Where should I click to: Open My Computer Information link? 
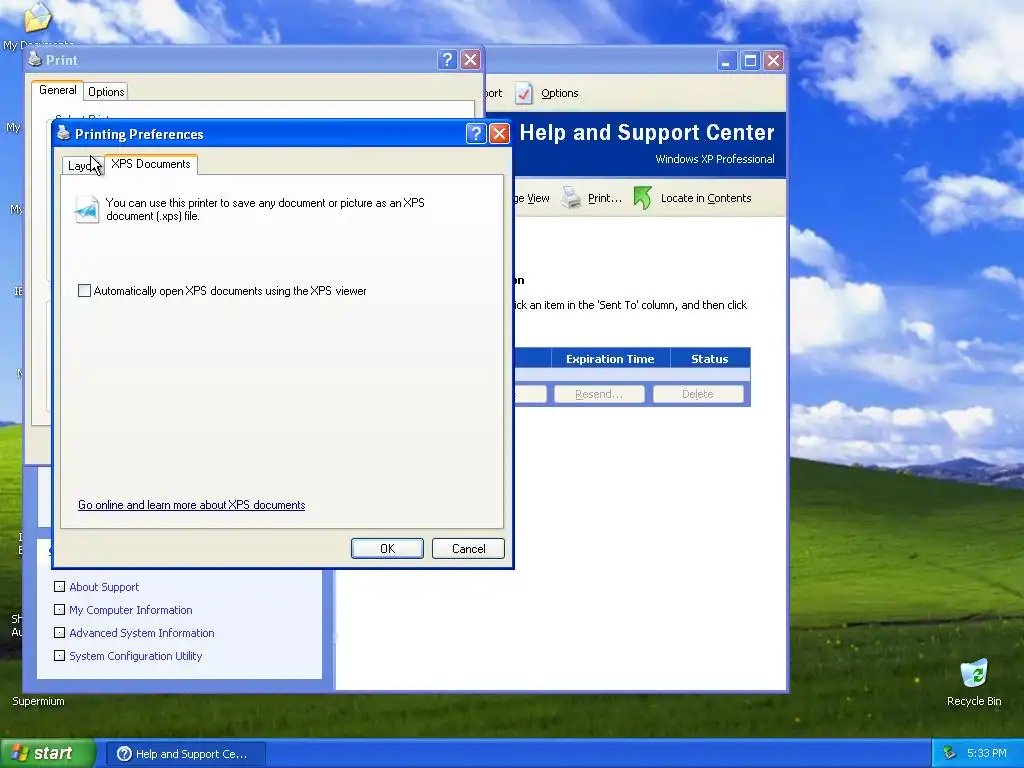pyautogui.click(x=131, y=610)
